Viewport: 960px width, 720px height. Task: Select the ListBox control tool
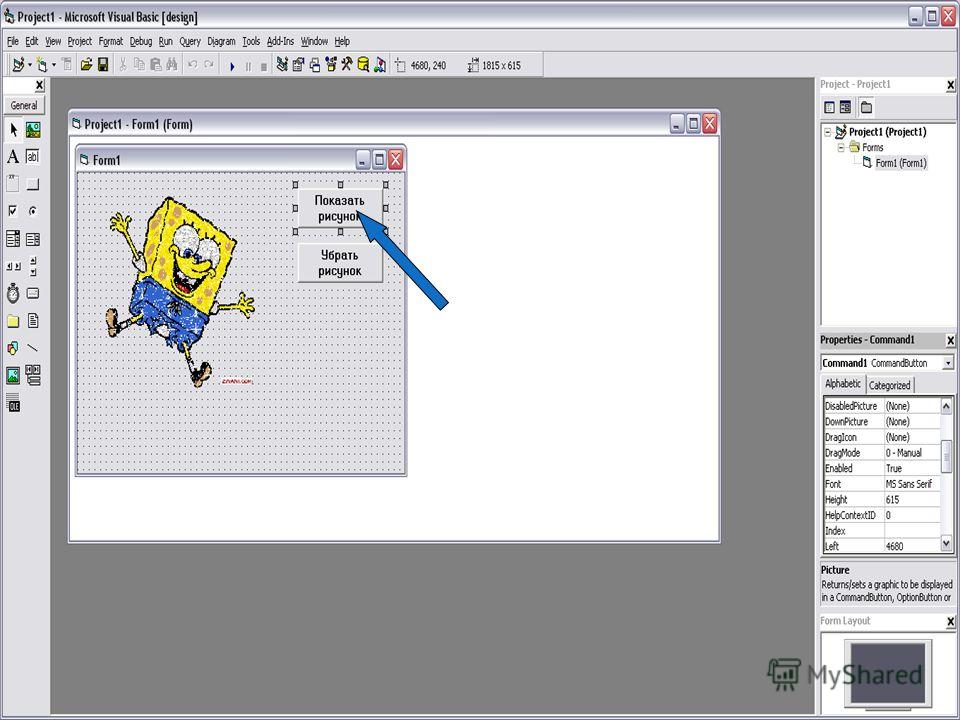pos(33,239)
